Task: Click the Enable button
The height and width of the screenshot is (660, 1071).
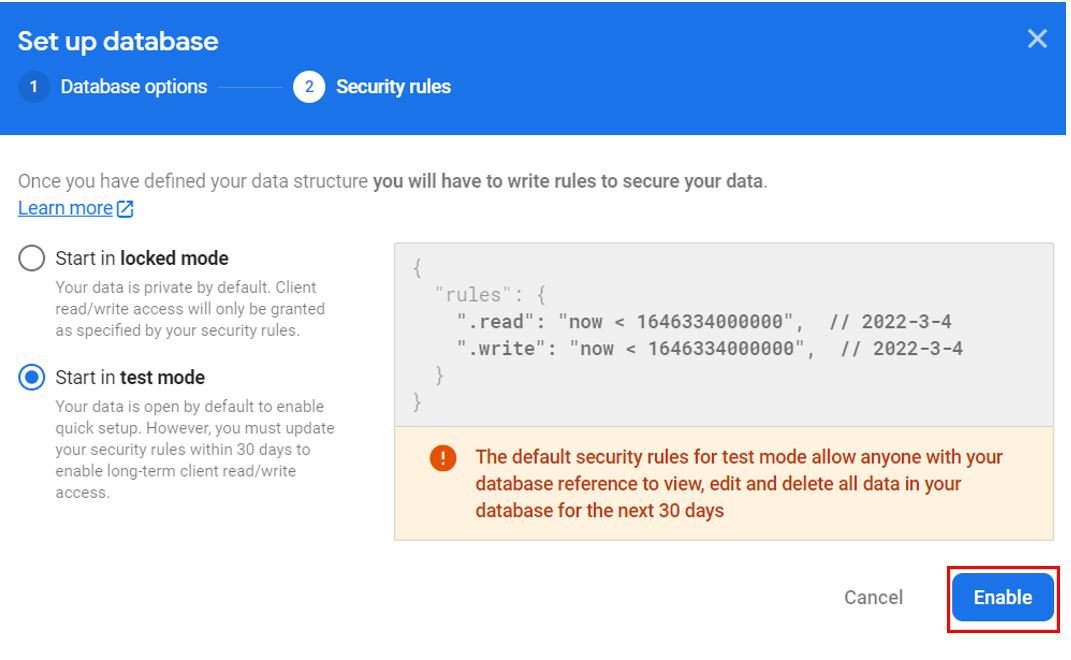Action: point(1002,597)
